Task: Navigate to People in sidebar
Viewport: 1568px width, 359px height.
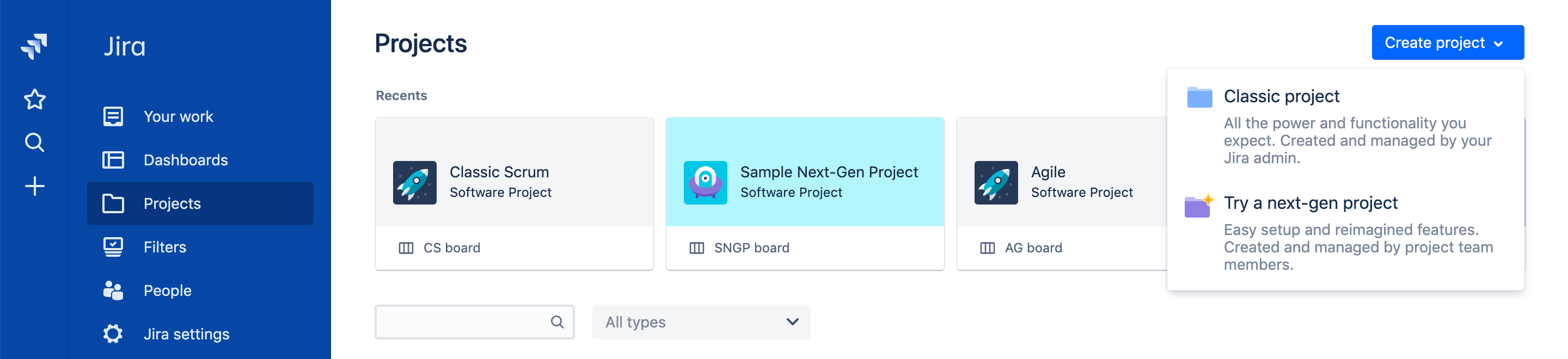Action: (167, 290)
